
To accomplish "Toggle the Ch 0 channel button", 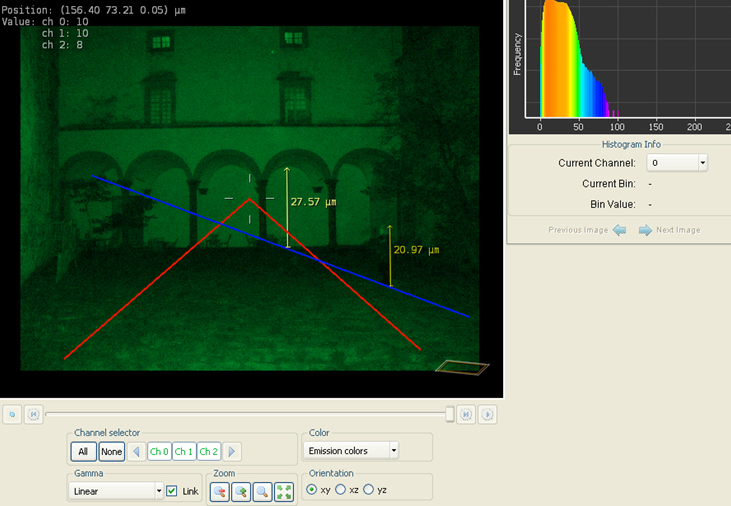I will (159, 452).
